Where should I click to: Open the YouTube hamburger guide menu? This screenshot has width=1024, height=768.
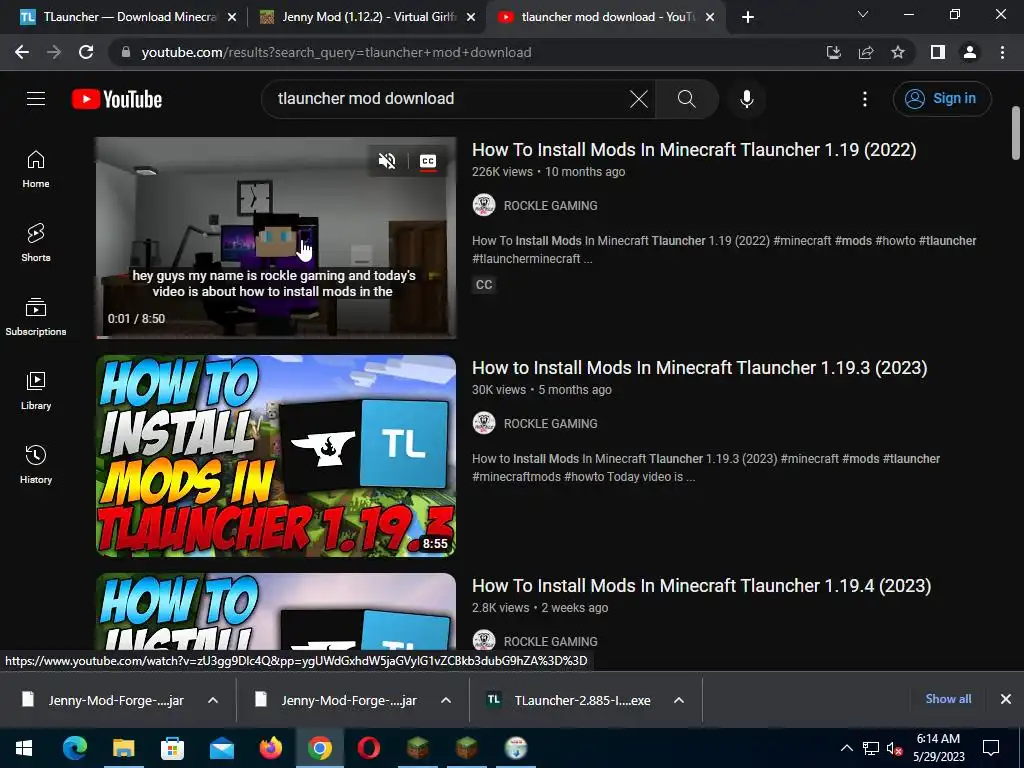tap(36, 99)
